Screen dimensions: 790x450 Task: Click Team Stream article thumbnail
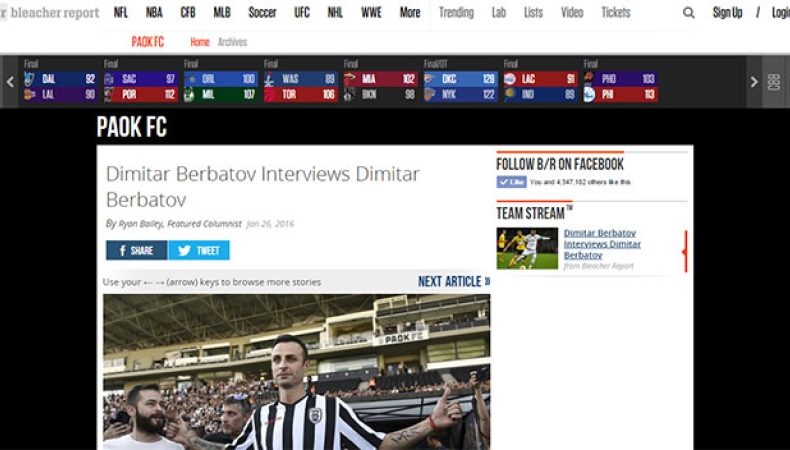tap(527, 248)
